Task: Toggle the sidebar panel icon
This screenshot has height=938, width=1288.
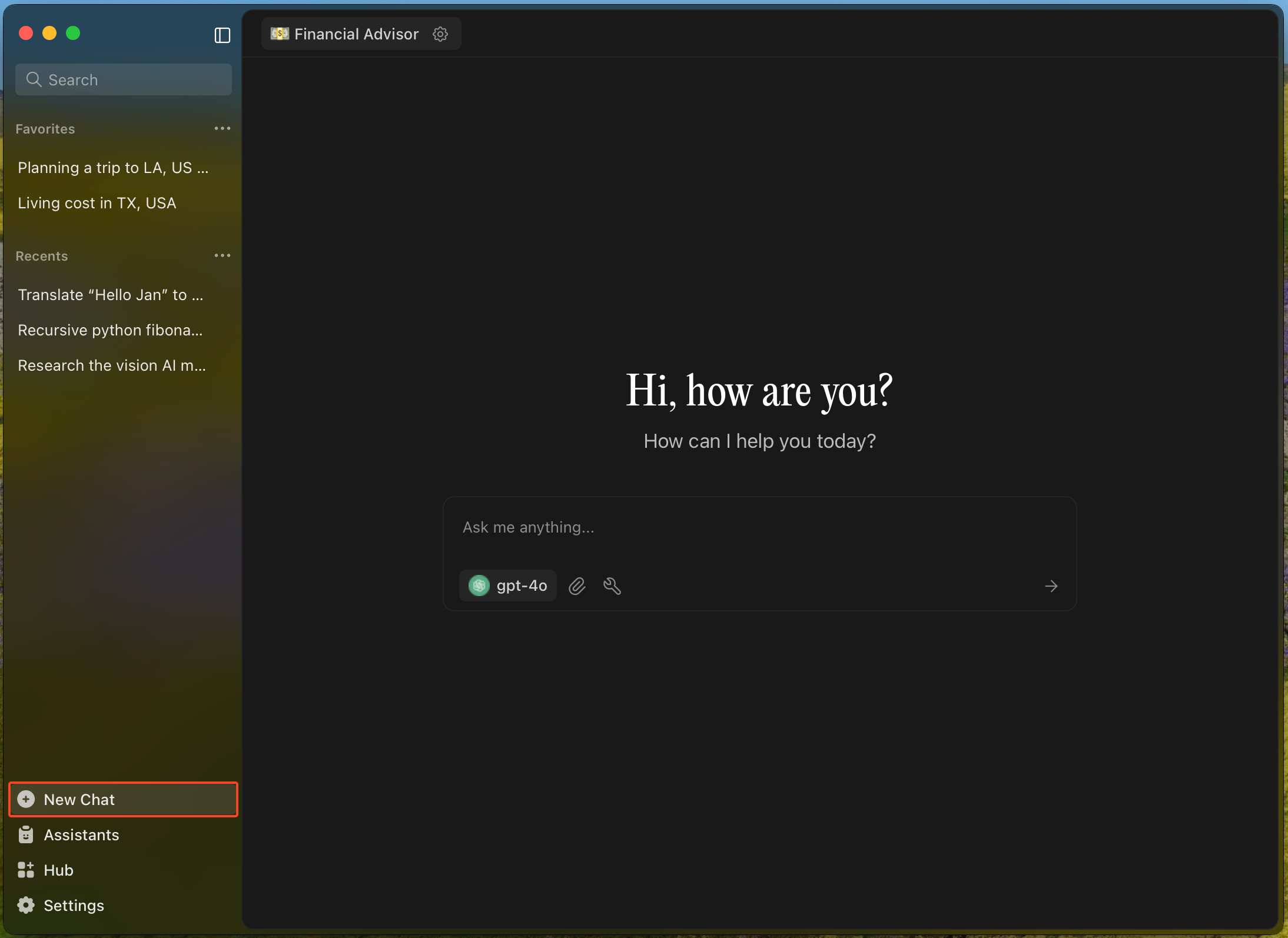Action: click(222, 35)
